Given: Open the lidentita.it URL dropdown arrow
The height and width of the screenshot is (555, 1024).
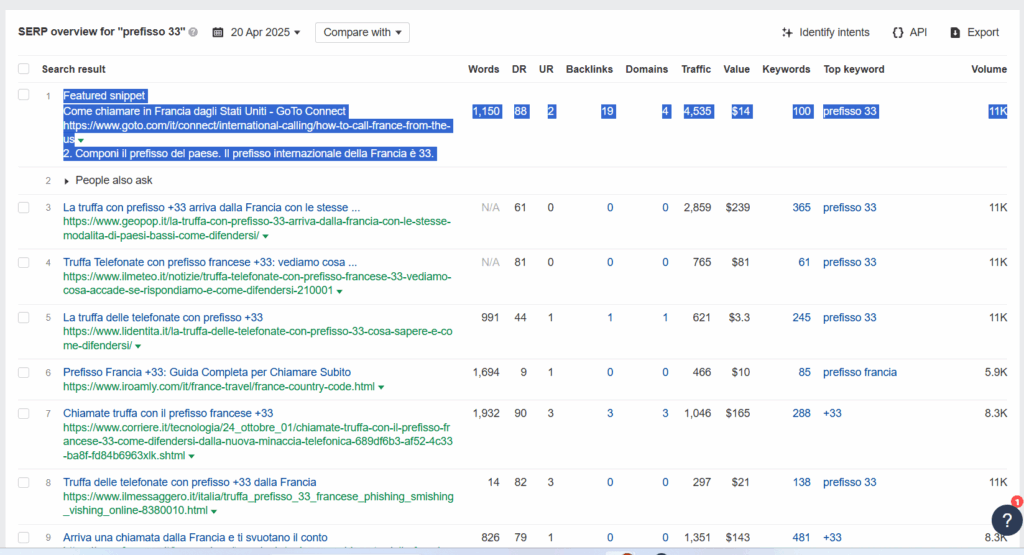Looking at the screenshot, I should [x=138, y=347].
